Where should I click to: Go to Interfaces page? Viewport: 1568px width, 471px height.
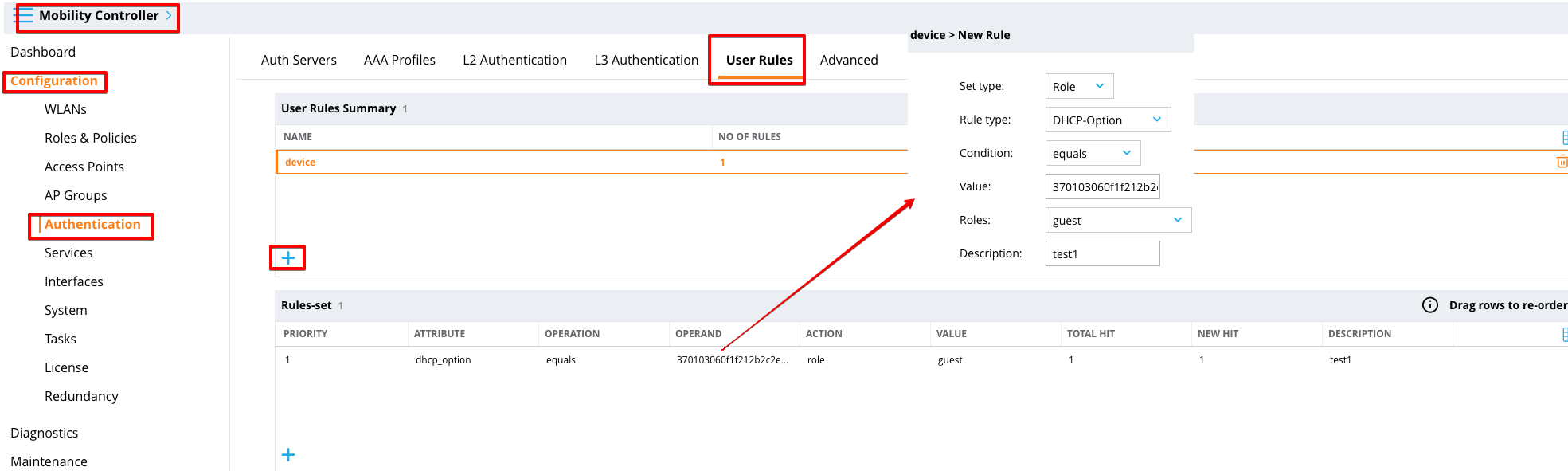click(74, 281)
